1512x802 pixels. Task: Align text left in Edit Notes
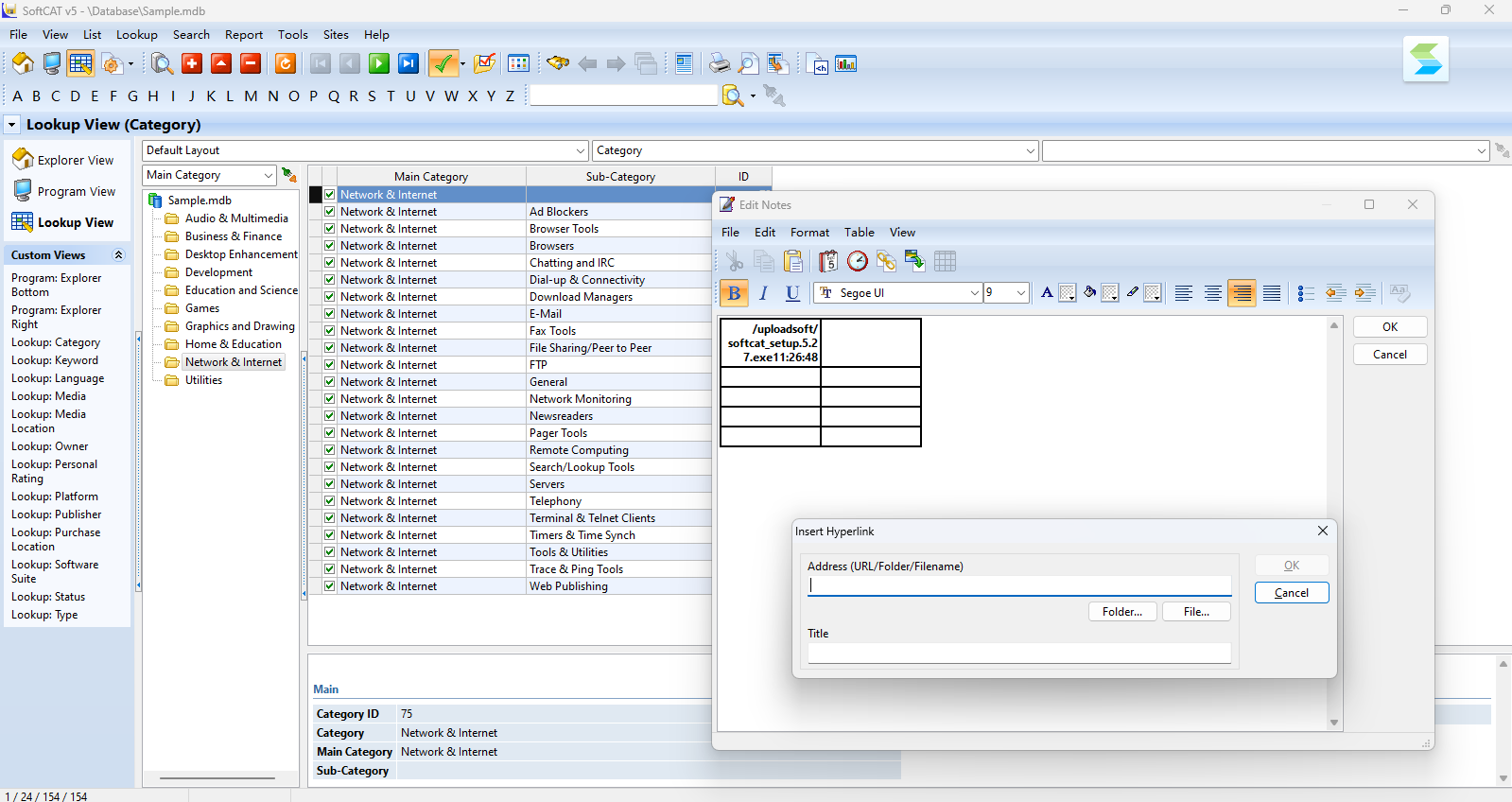tap(1183, 293)
